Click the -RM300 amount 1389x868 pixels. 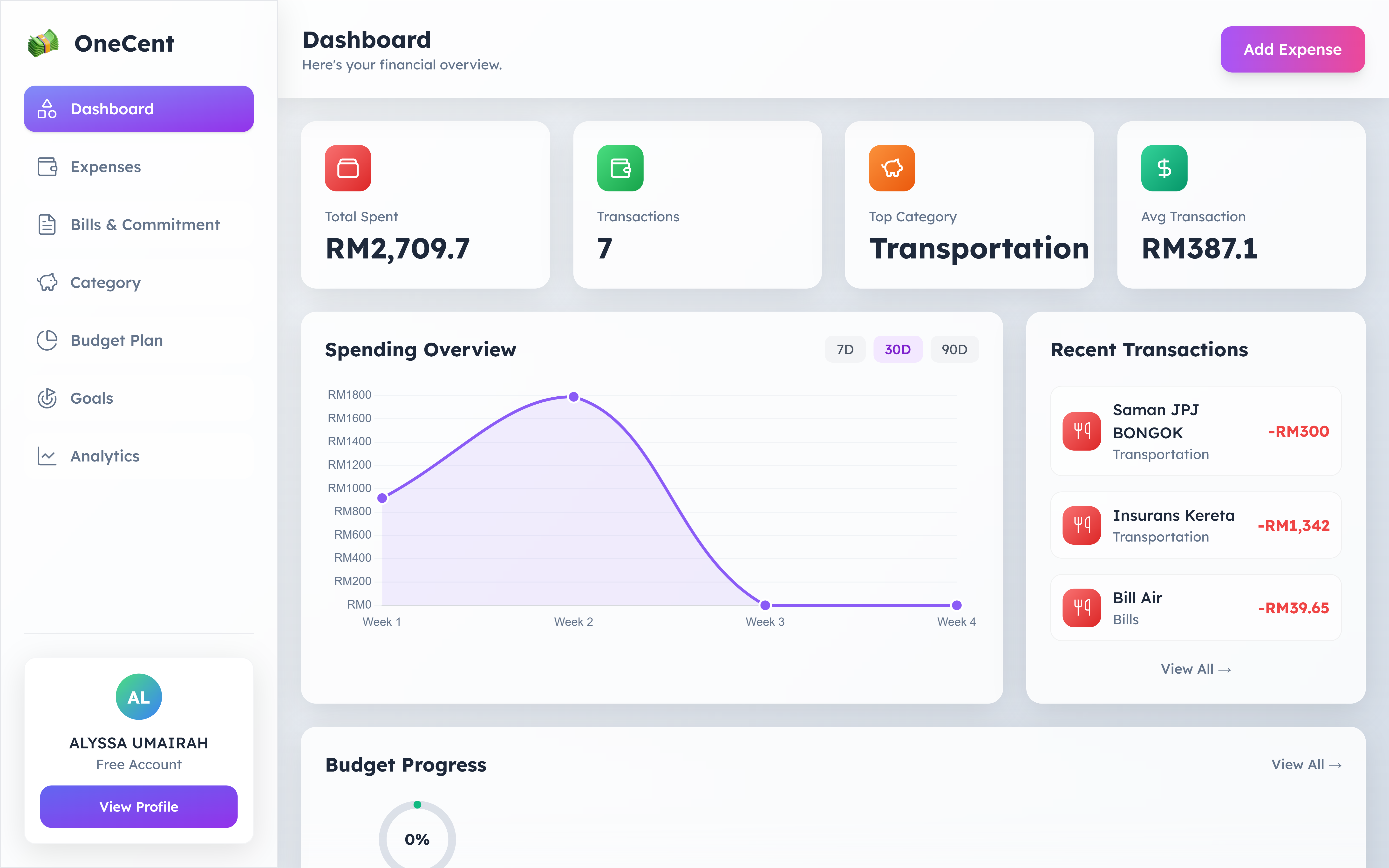pyautogui.click(x=1299, y=431)
